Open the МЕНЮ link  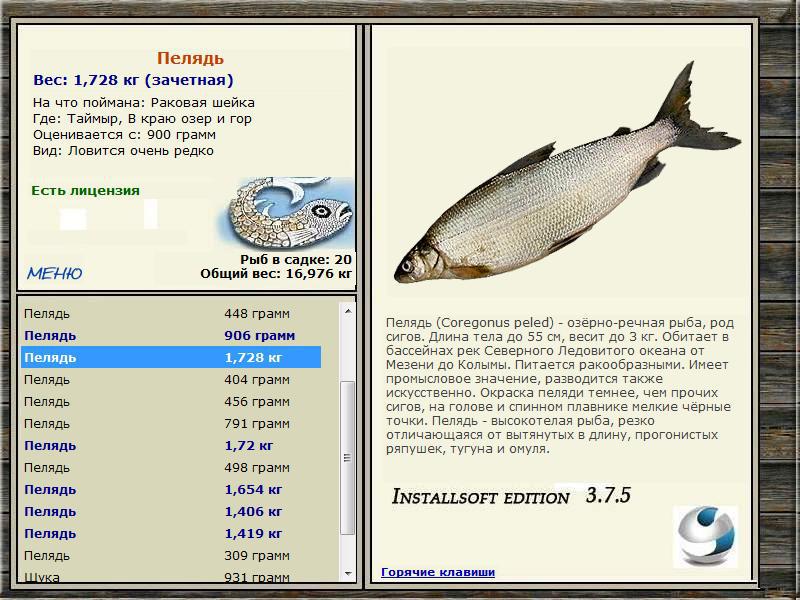(x=55, y=273)
